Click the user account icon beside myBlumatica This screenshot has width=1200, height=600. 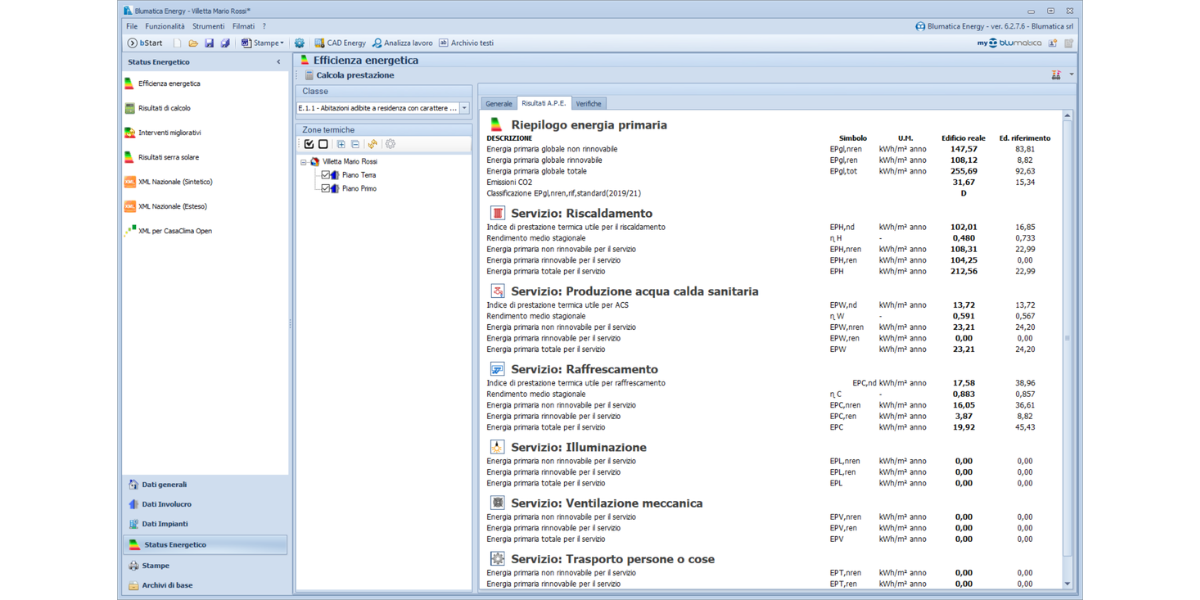[x=1053, y=43]
